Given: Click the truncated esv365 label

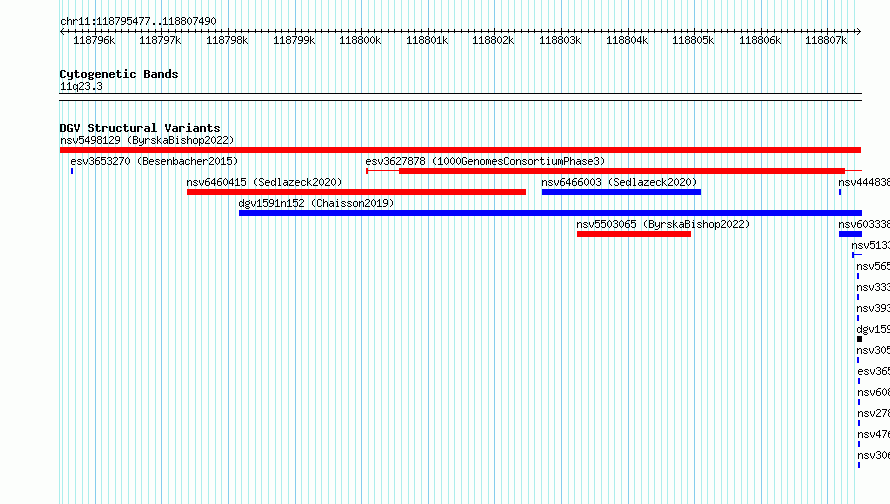Looking at the screenshot, I should pos(874,371).
